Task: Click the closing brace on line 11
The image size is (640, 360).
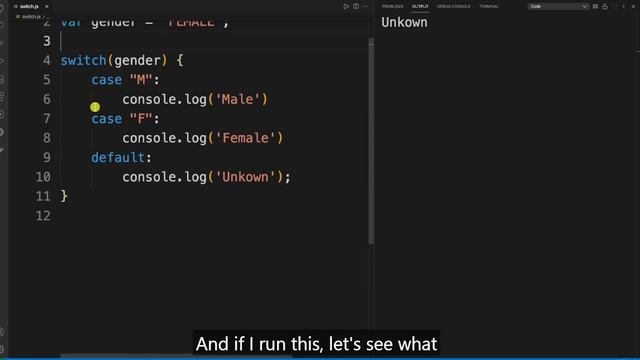Action: point(64,196)
